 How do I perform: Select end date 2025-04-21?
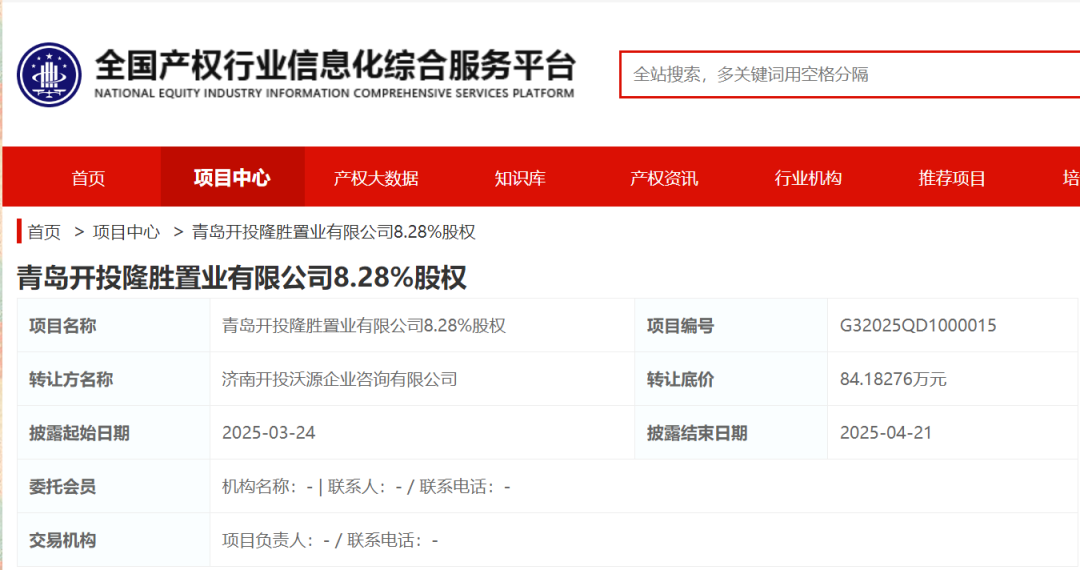[x=886, y=432]
